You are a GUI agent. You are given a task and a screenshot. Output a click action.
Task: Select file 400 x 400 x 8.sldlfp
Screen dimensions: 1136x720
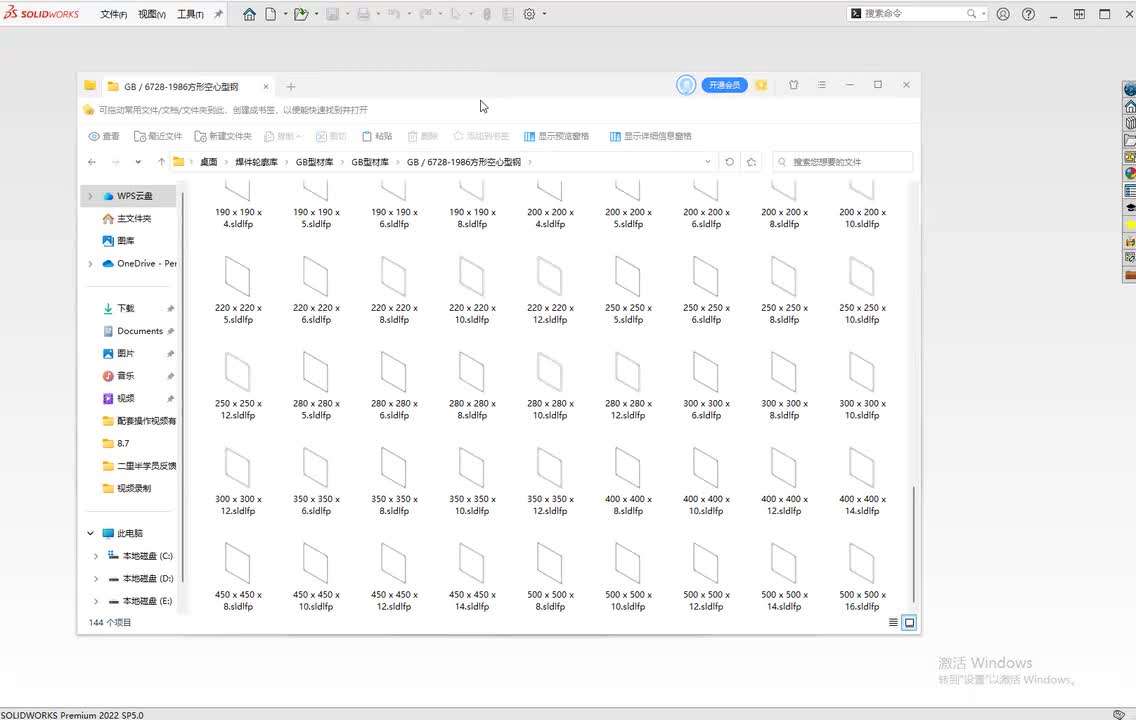[628, 481]
